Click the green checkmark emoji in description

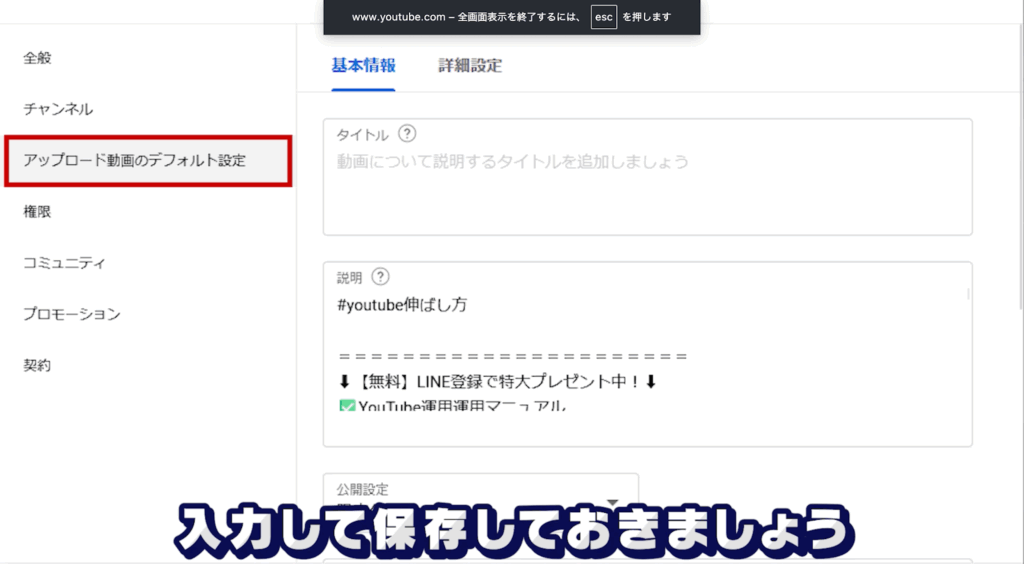coord(347,406)
